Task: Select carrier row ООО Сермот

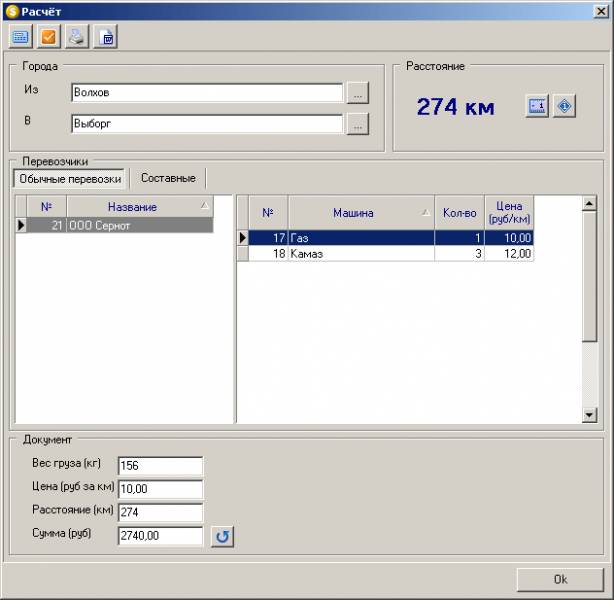Action: [x=120, y=226]
